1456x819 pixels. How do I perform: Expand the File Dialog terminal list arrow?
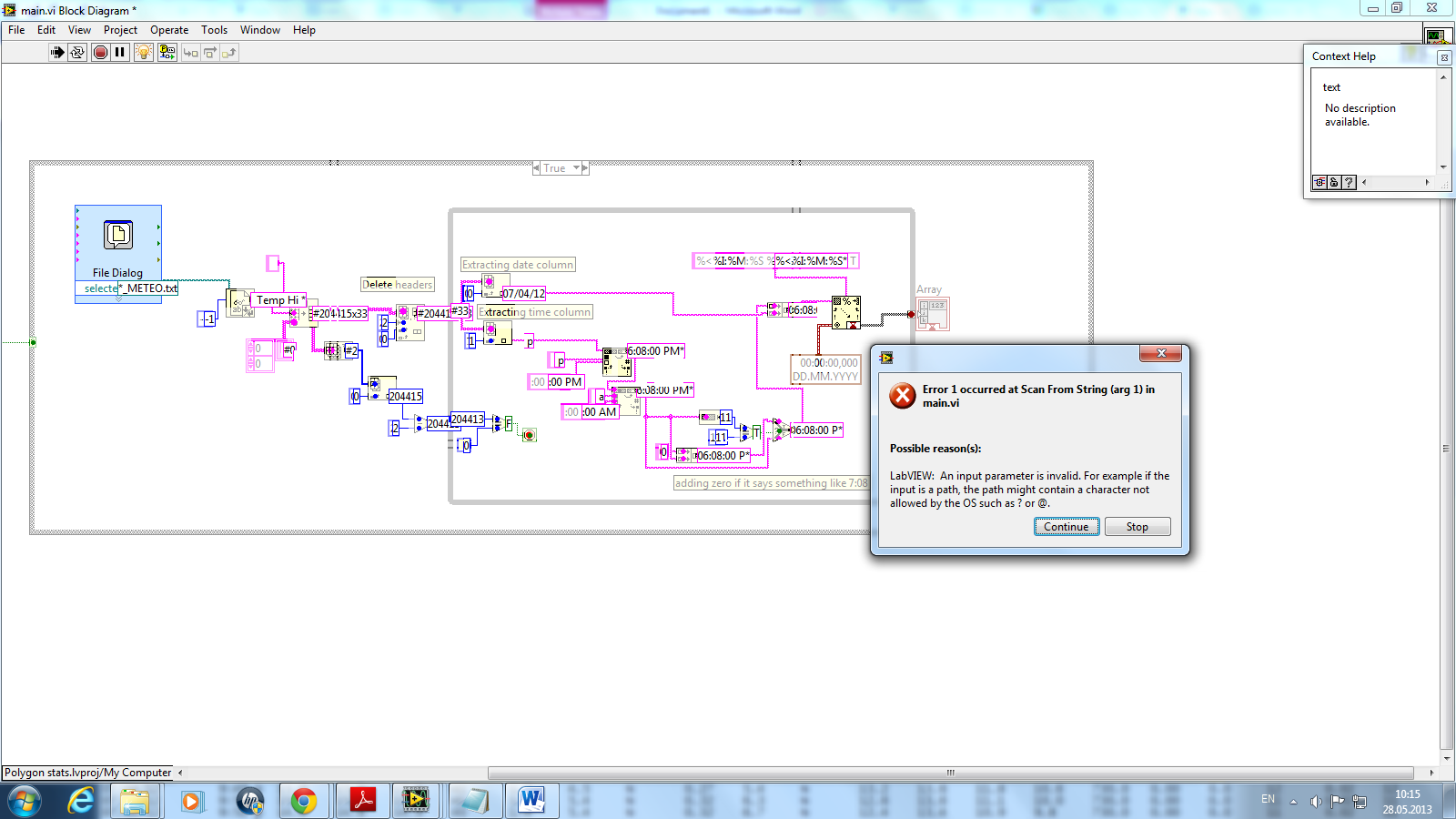coord(118,298)
